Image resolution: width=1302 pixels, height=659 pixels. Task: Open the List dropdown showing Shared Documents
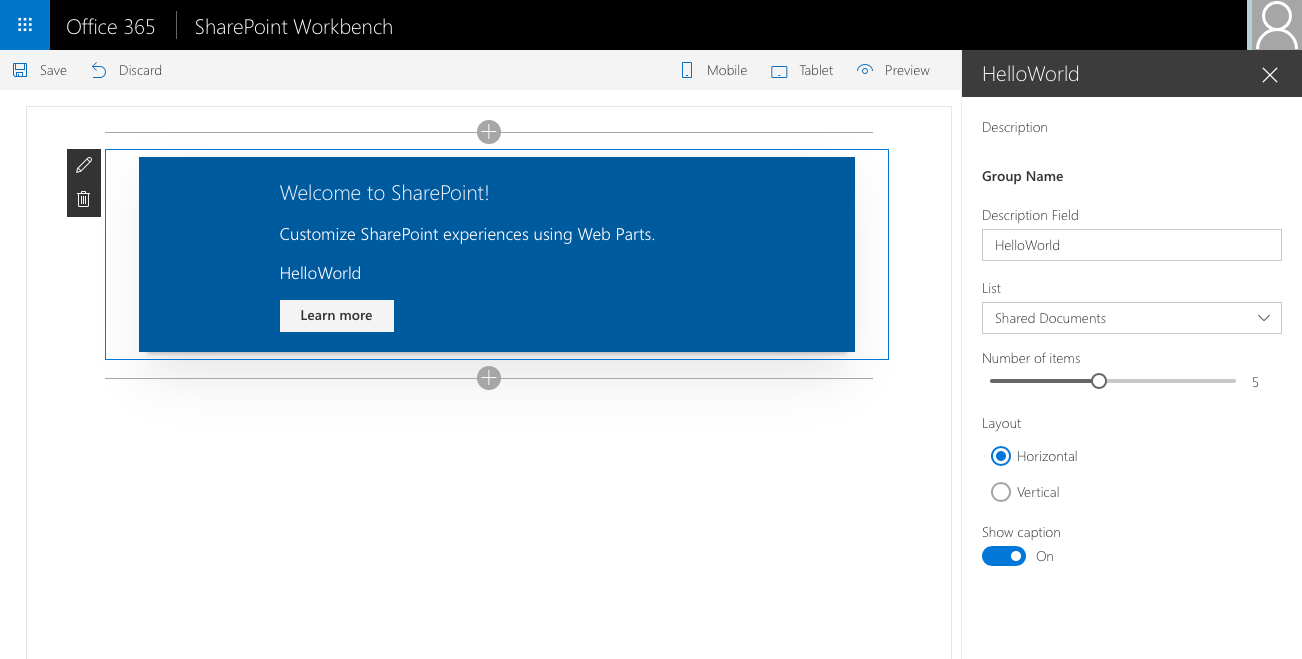coord(1132,318)
